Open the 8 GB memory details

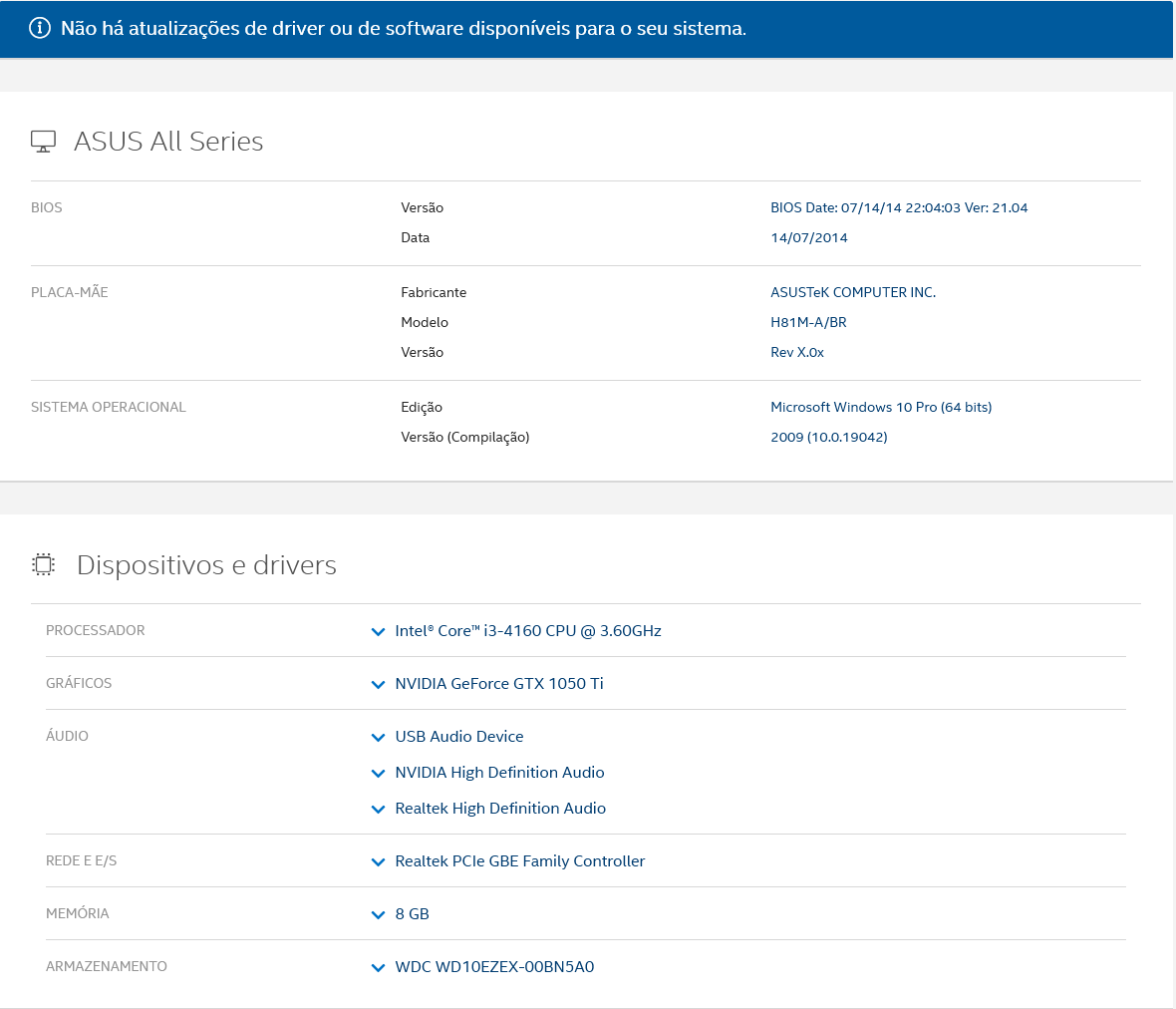click(x=412, y=913)
